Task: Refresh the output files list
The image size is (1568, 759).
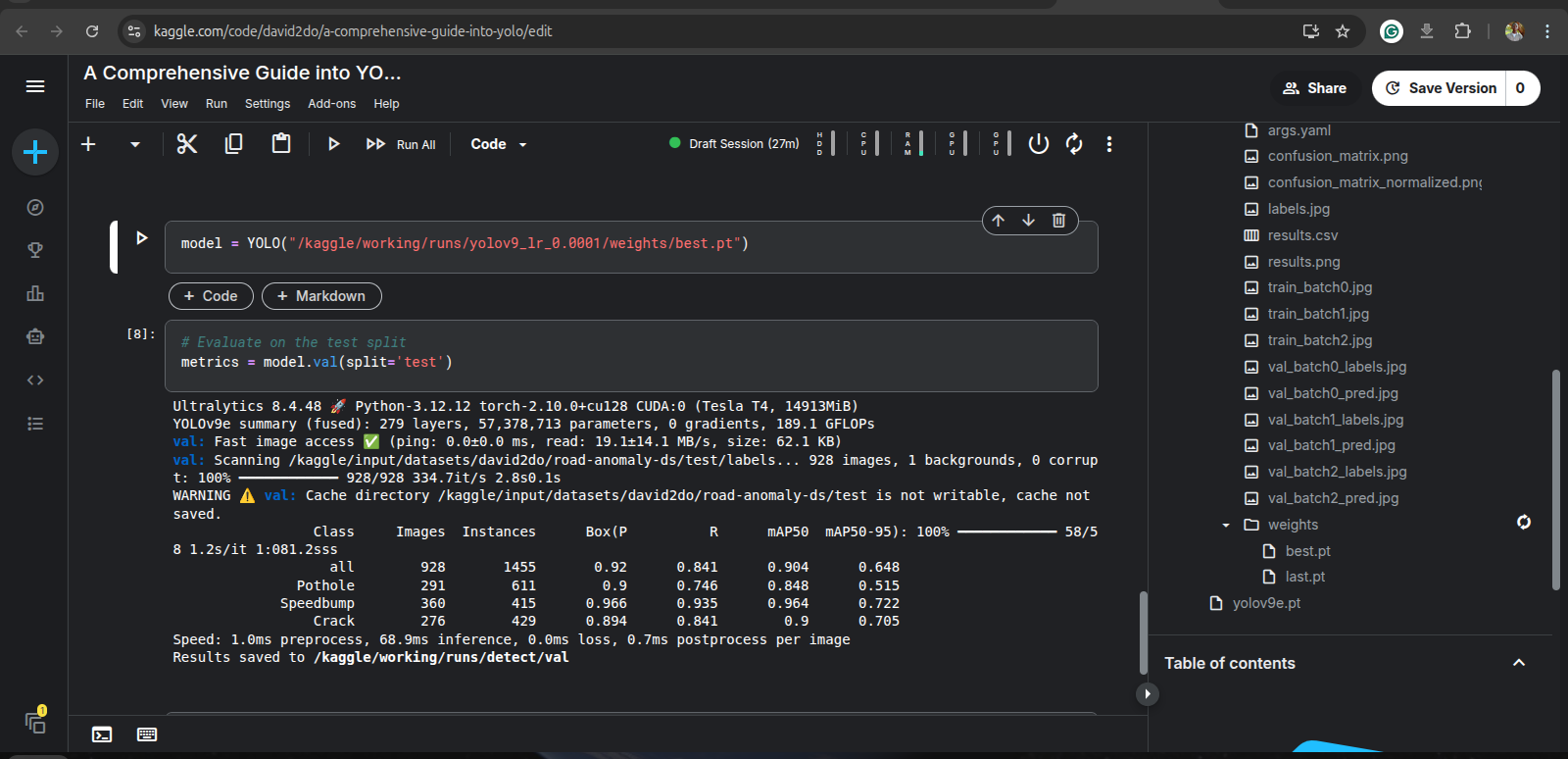Action: tap(1524, 522)
